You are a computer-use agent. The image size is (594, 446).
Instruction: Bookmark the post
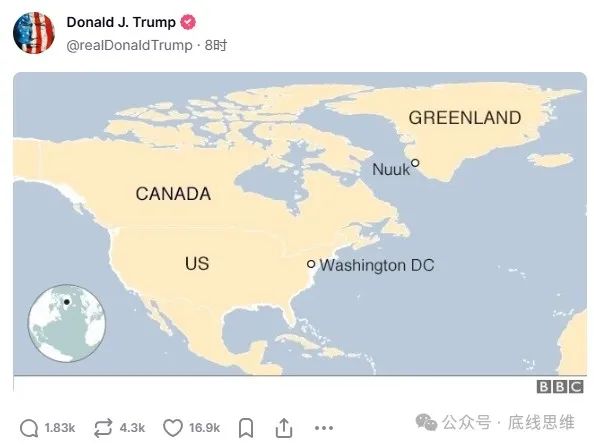pyautogui.click(x=246, y=428)
